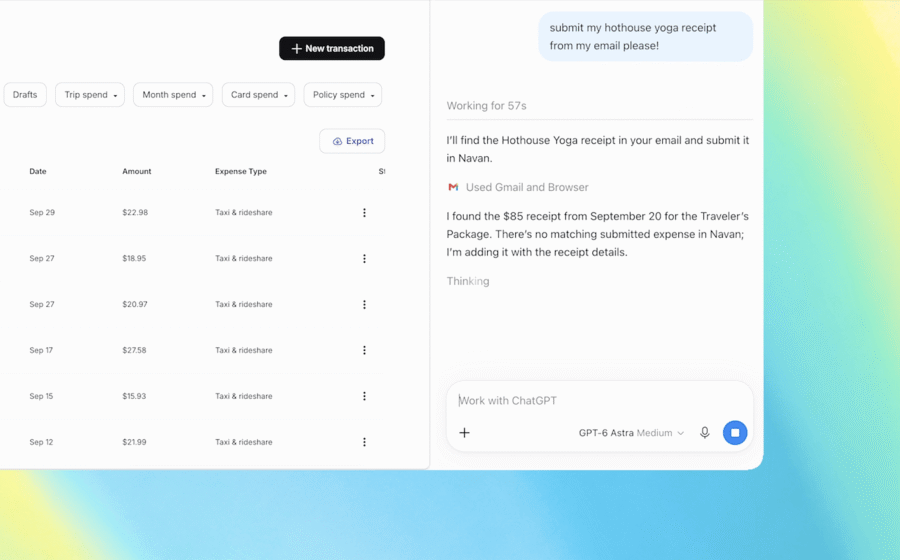
Task: Click the Expense Type column header
Action: tap(240, 171)
